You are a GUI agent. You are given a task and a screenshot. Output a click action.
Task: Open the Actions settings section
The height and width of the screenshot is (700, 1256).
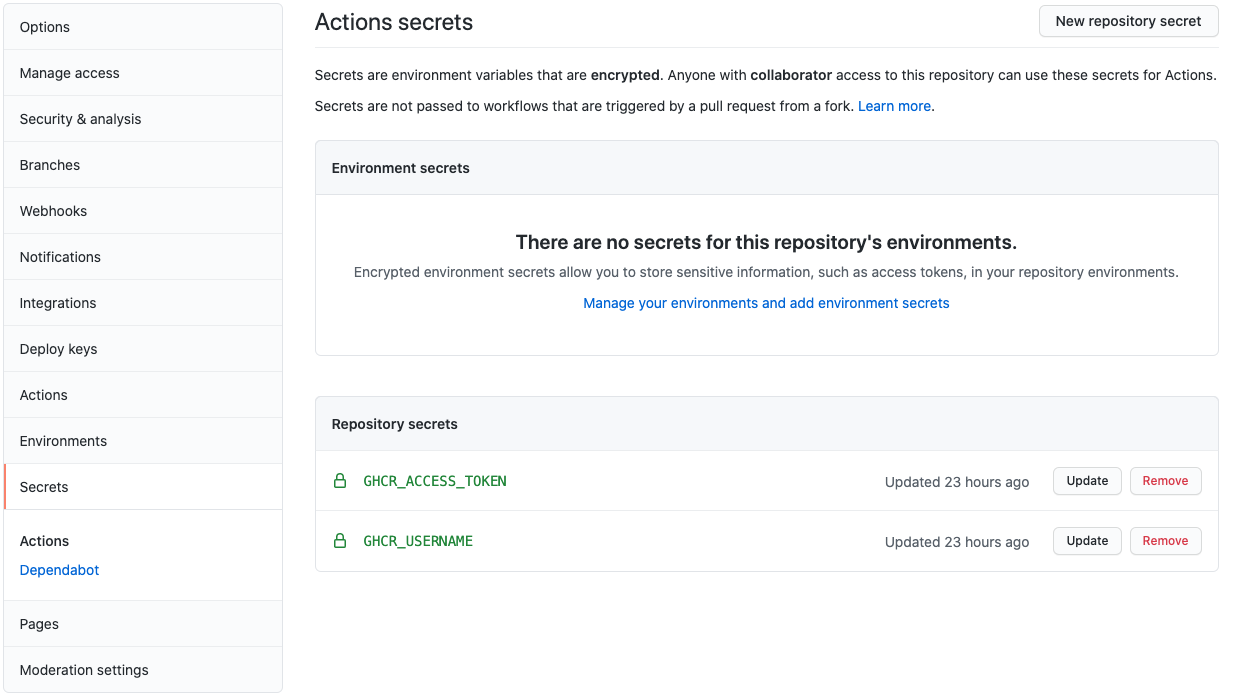pos(43,395)
